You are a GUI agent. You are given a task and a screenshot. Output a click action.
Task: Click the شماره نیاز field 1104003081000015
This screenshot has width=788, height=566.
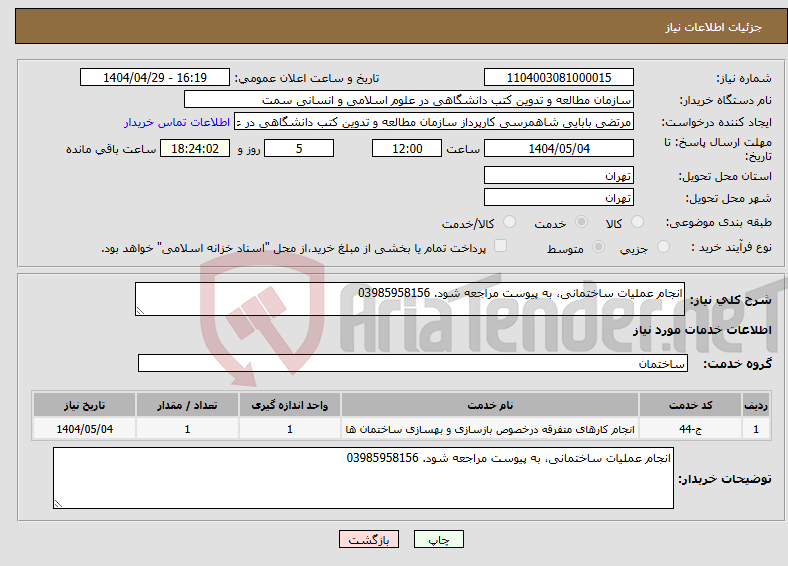[x=559, y=77]
